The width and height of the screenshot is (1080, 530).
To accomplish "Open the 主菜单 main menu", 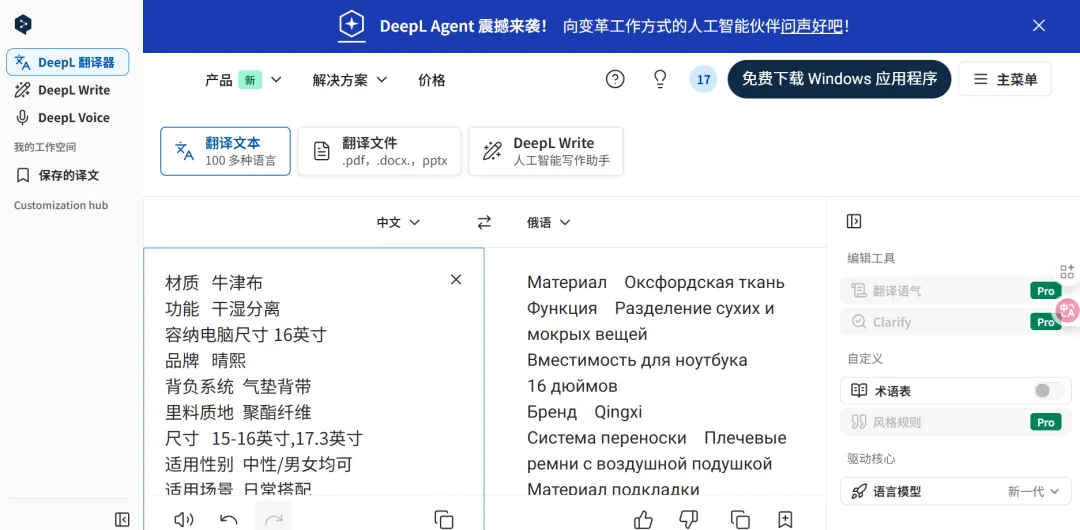I will (1005, 79).
